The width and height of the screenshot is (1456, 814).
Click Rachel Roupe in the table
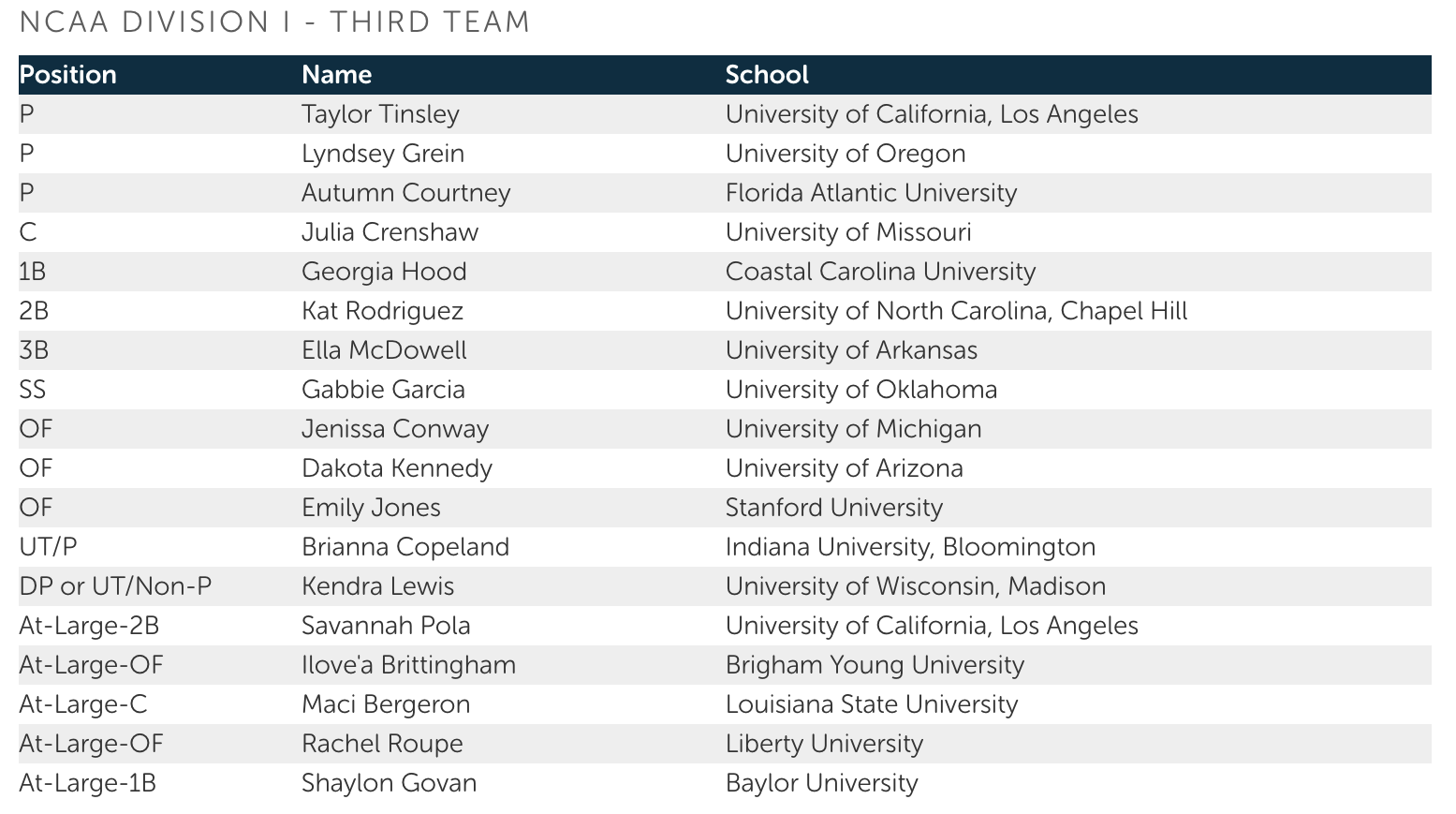tap(382, 744)
